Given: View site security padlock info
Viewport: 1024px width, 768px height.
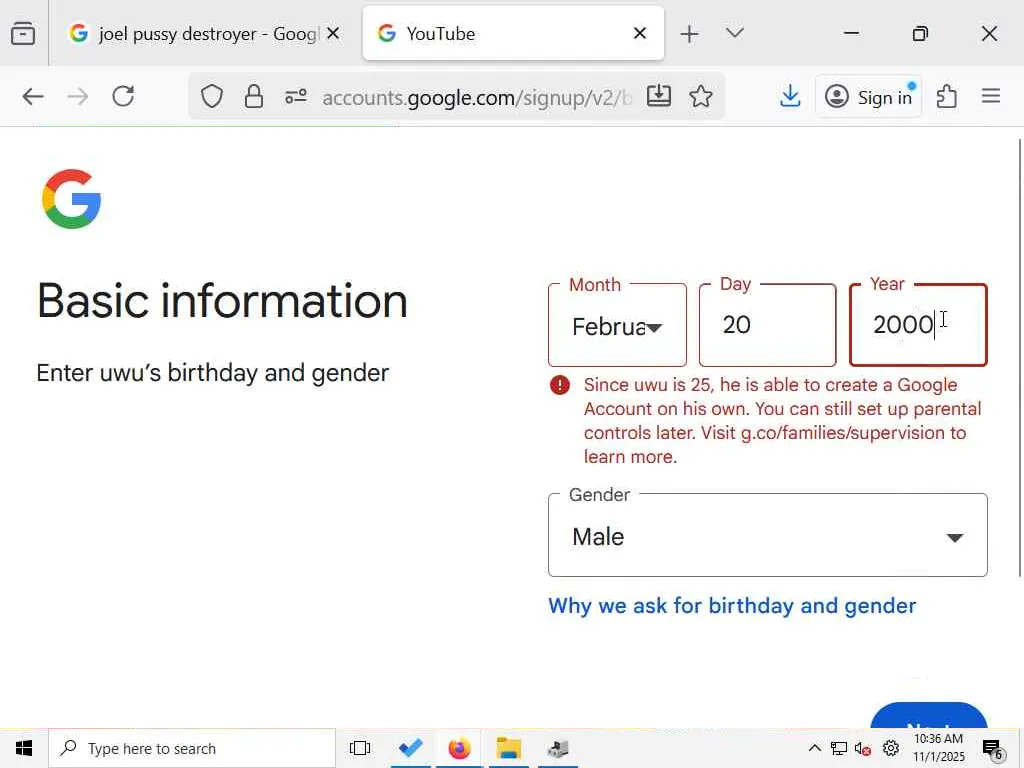Looking at the screenshot, I should pos(253,97).
